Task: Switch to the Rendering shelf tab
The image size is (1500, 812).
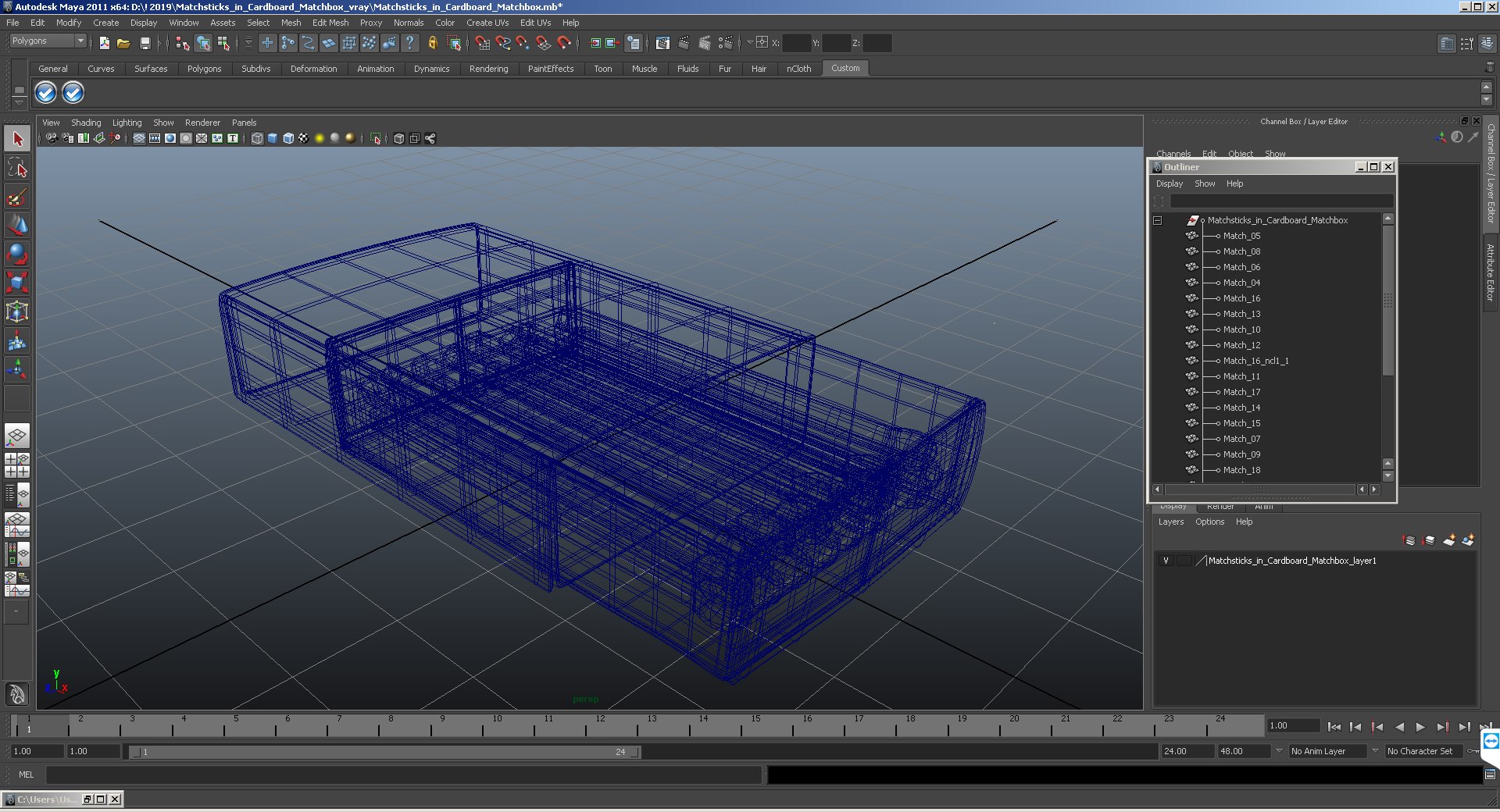Action: click(488, 69)
